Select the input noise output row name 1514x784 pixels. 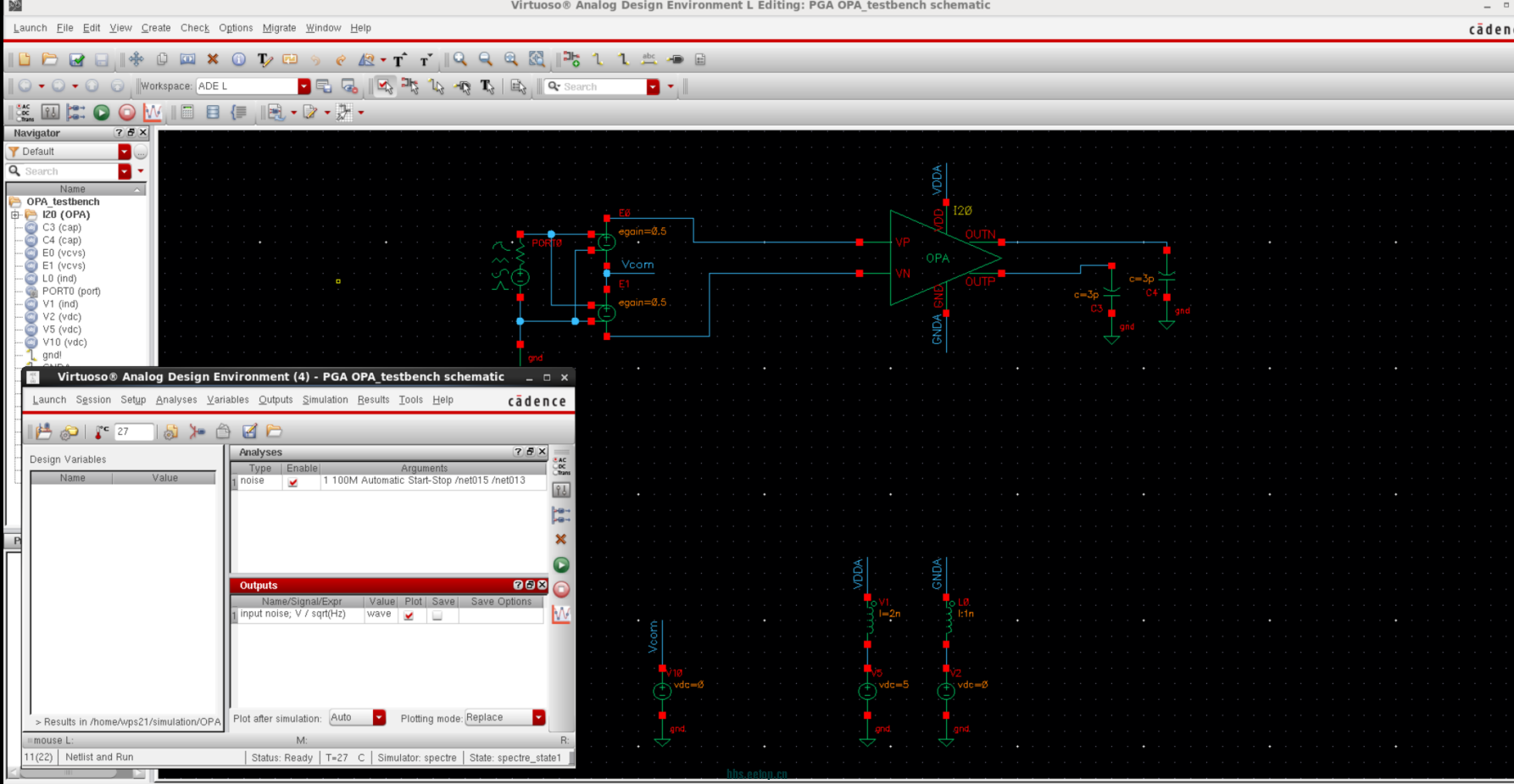click(293, 614)
